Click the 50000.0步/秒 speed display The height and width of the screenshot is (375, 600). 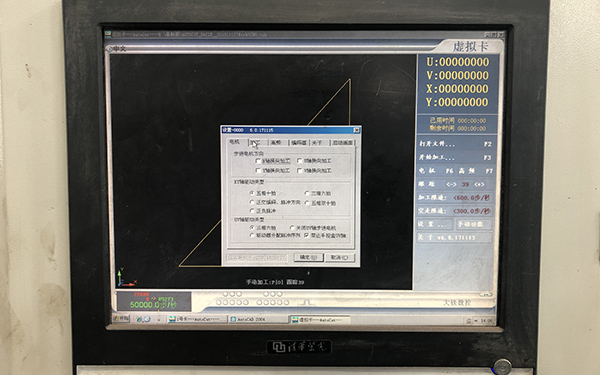[153, 305]
